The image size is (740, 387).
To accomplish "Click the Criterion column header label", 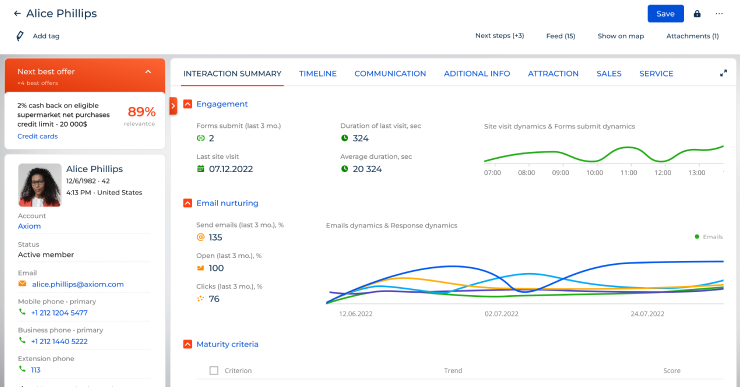I will (238, 370).
